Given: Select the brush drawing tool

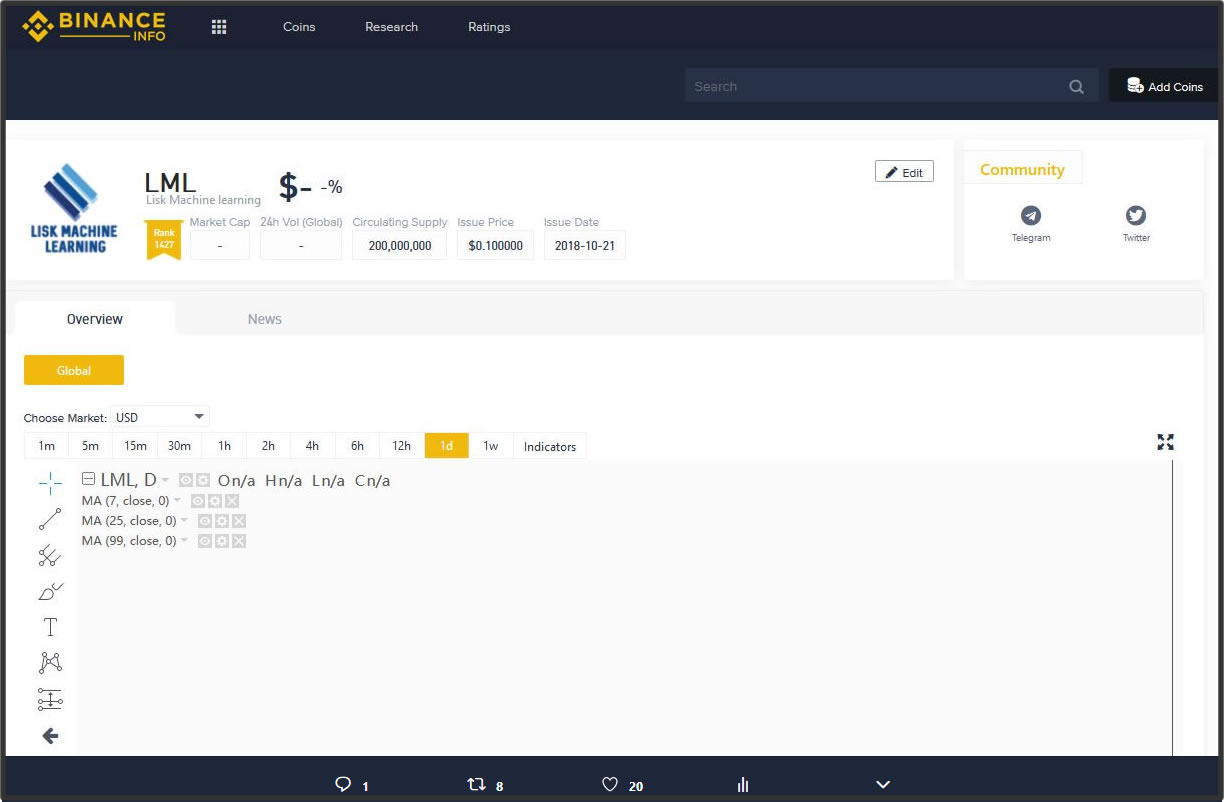Looking at the screenshot, I should point(50,591).
